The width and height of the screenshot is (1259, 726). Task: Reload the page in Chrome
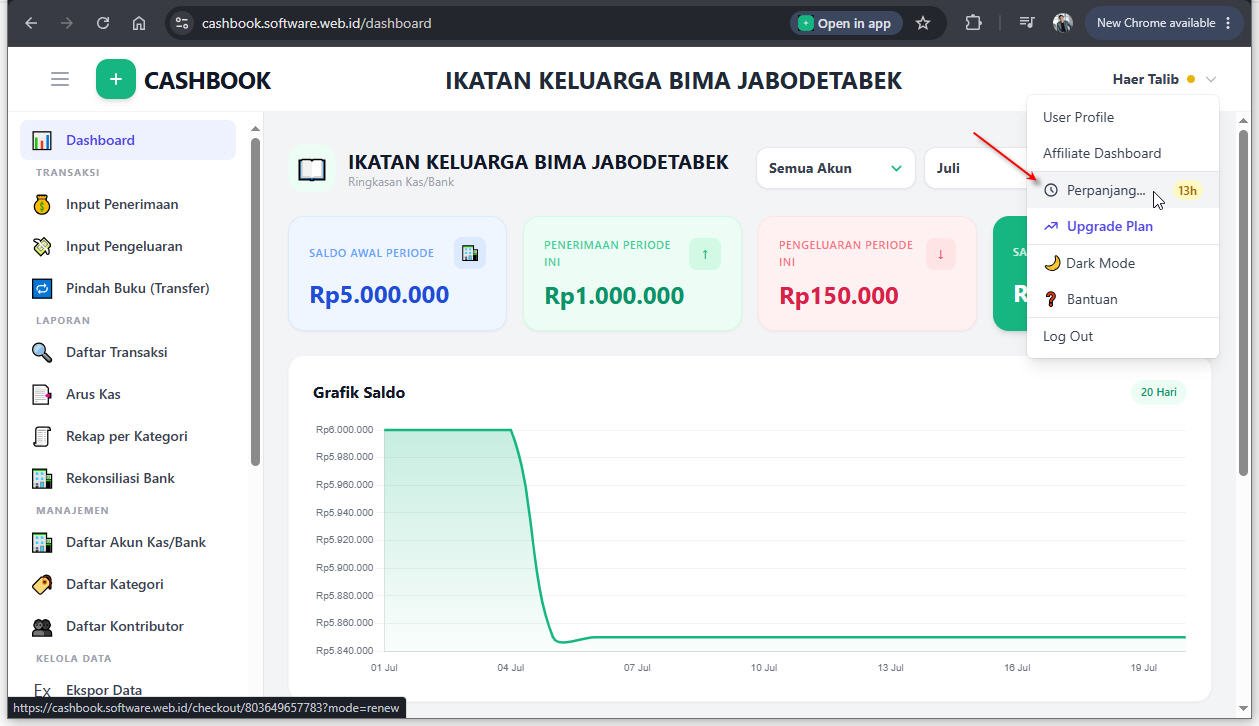coord(103,23)
